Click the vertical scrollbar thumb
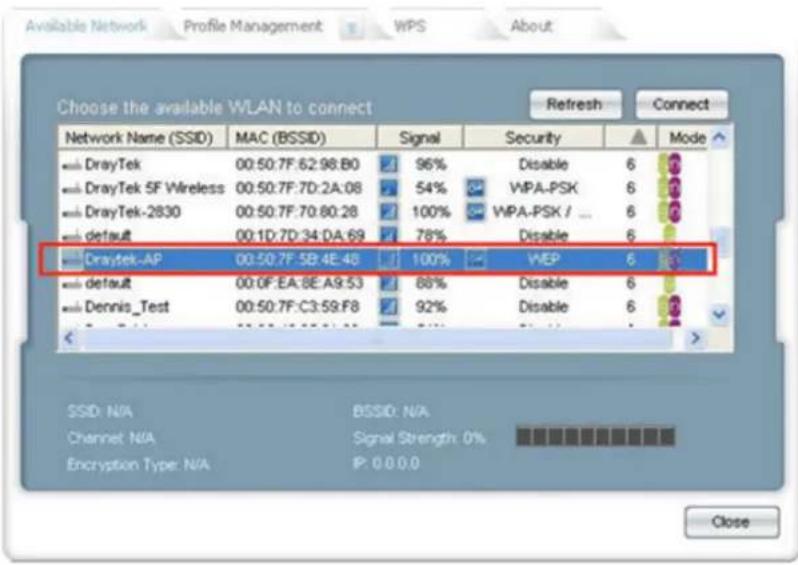 (x=721, y=242)
